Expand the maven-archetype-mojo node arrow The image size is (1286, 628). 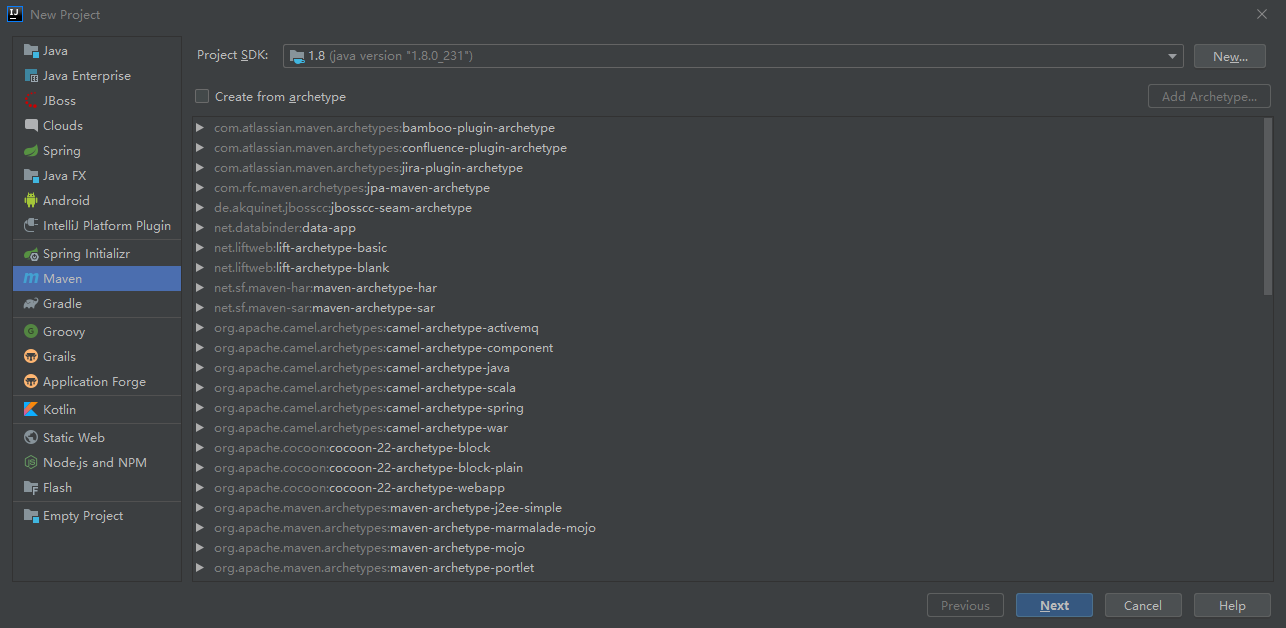click(201, 548)
